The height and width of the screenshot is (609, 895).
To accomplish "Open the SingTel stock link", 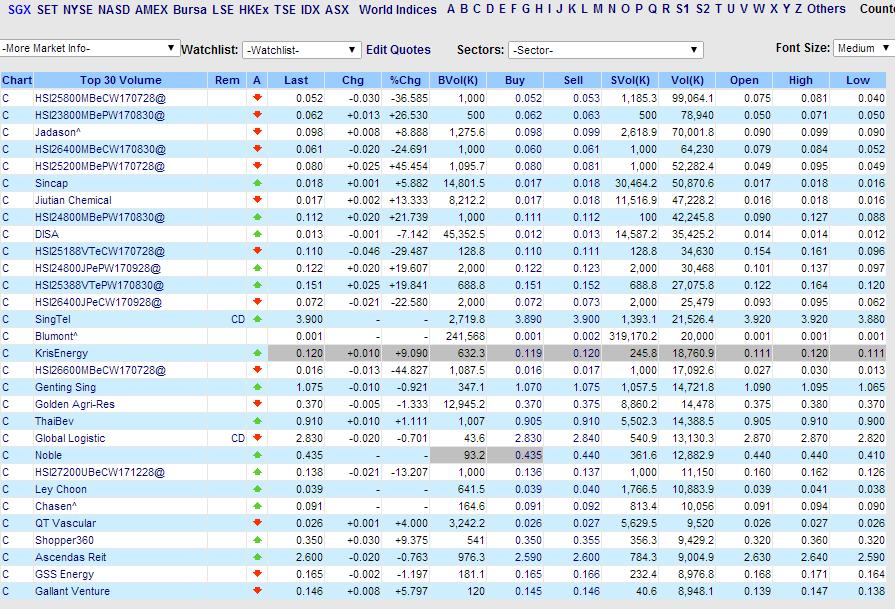I will coord(53,319).
